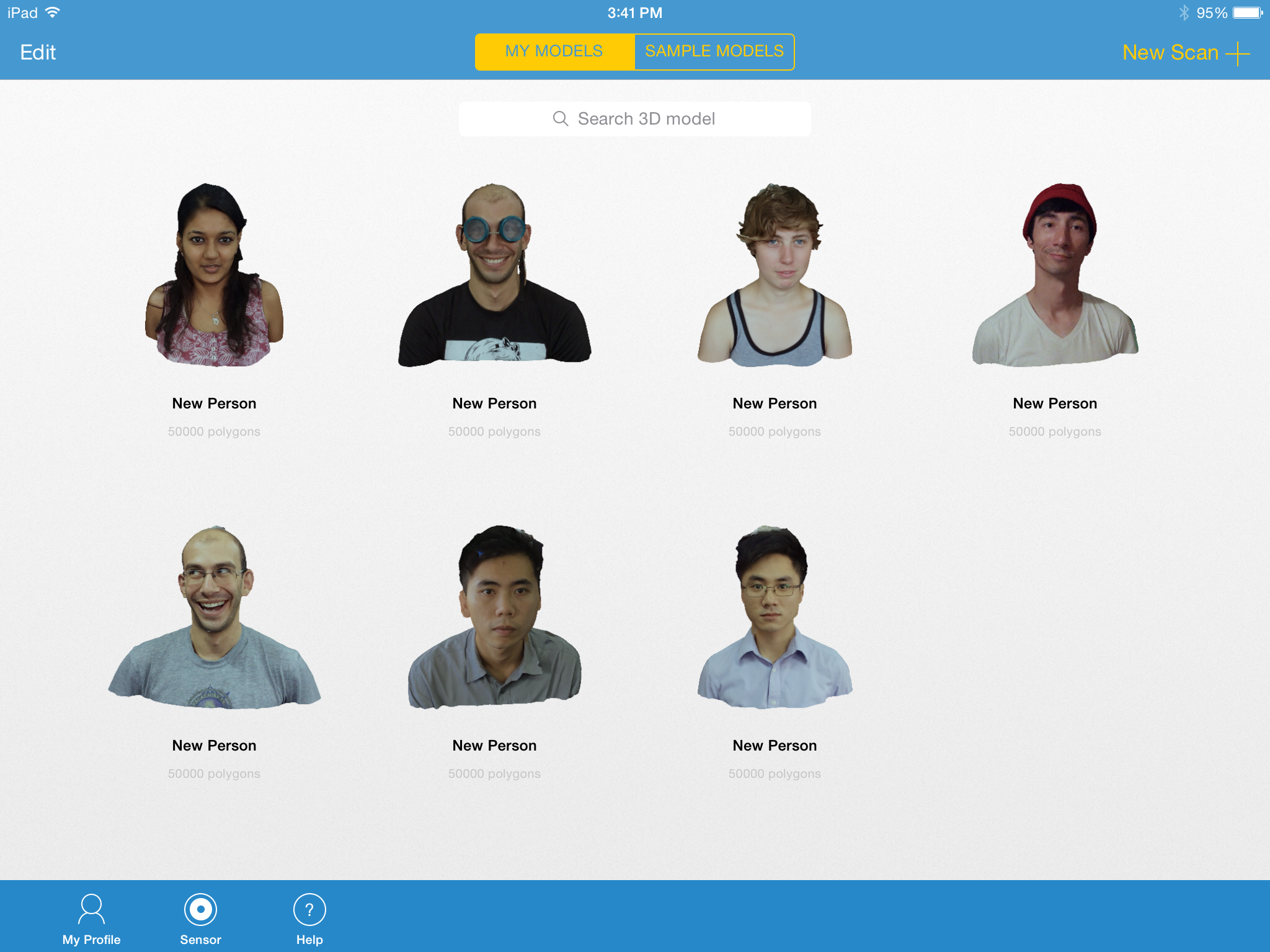
Task: Click the Search 3D model field
Action: point(634,118)
